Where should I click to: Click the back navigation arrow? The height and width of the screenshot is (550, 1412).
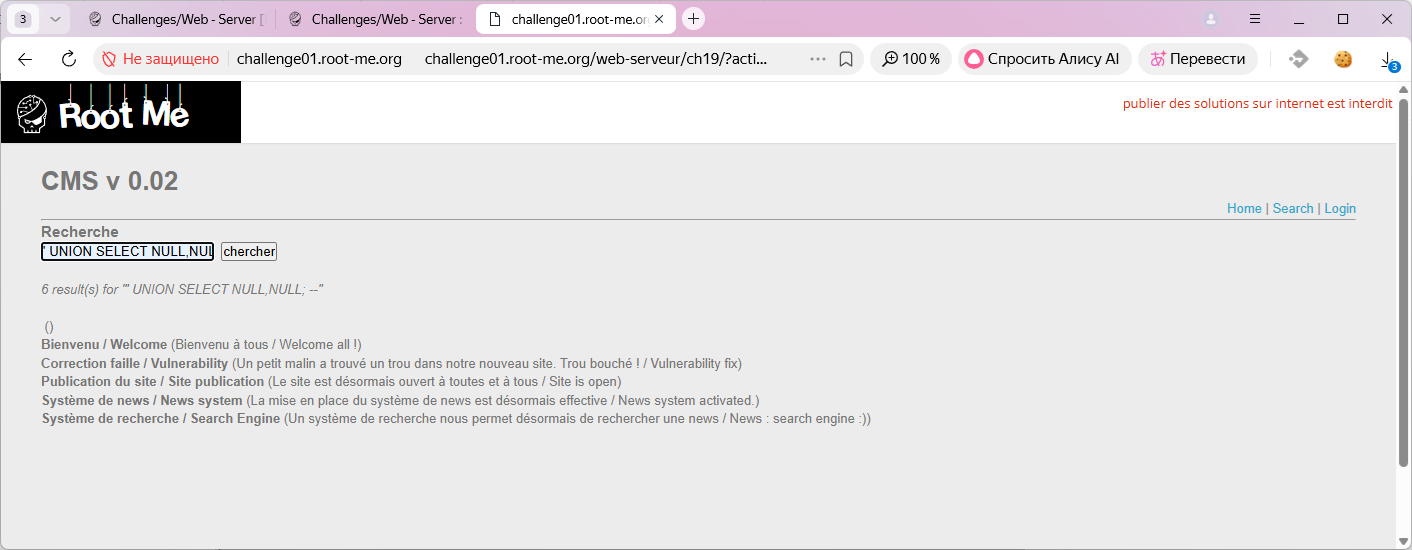(25, 59)
